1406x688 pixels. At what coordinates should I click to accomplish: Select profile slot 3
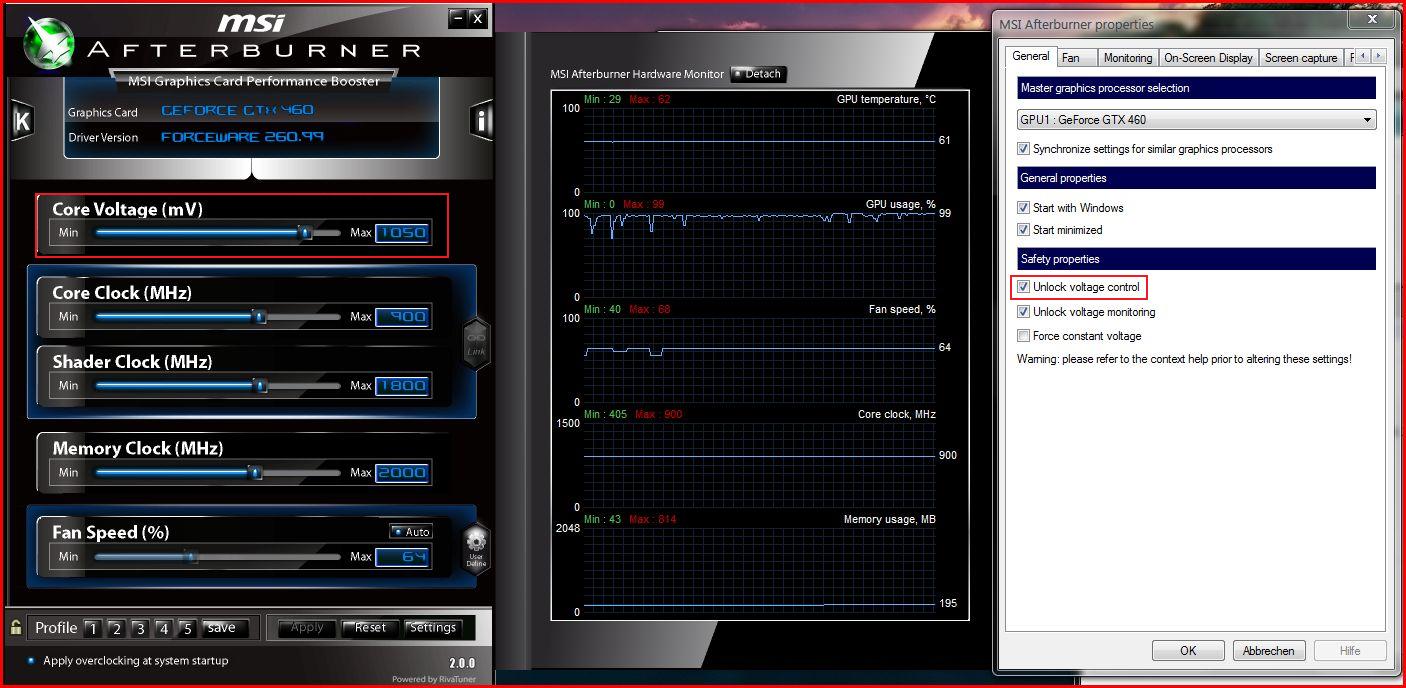click(140, 629)
